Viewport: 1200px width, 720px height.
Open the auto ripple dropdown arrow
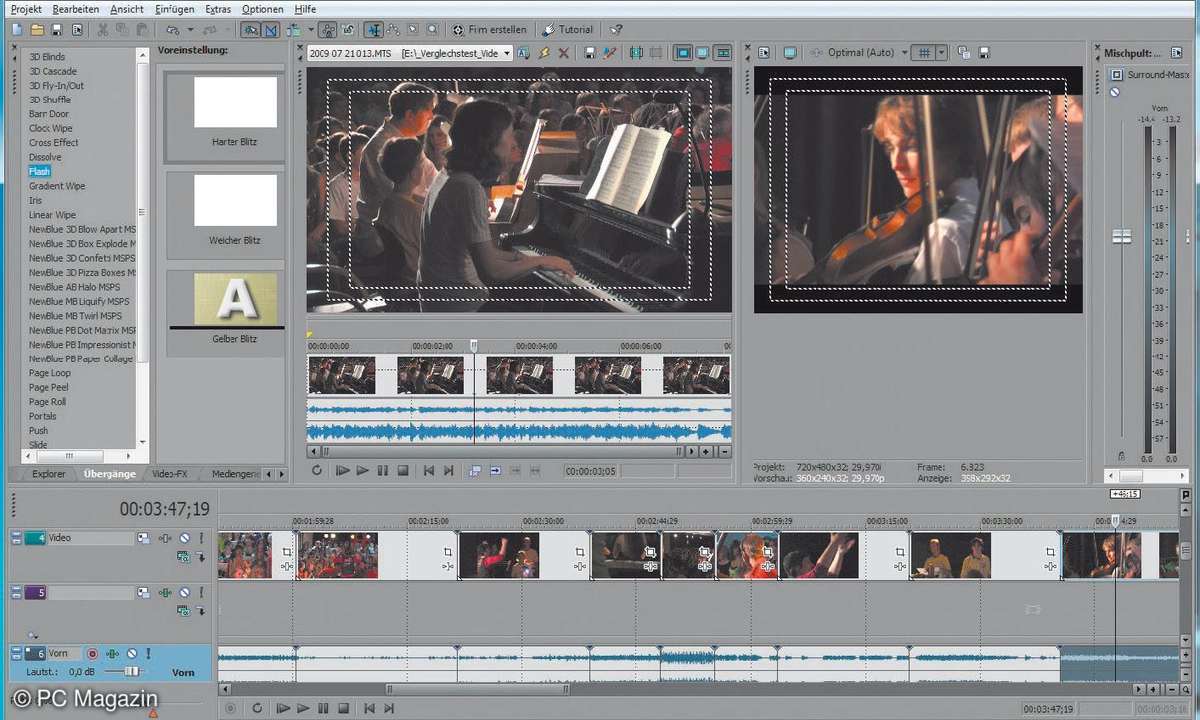pyautogui.click(x=311, y=30)
